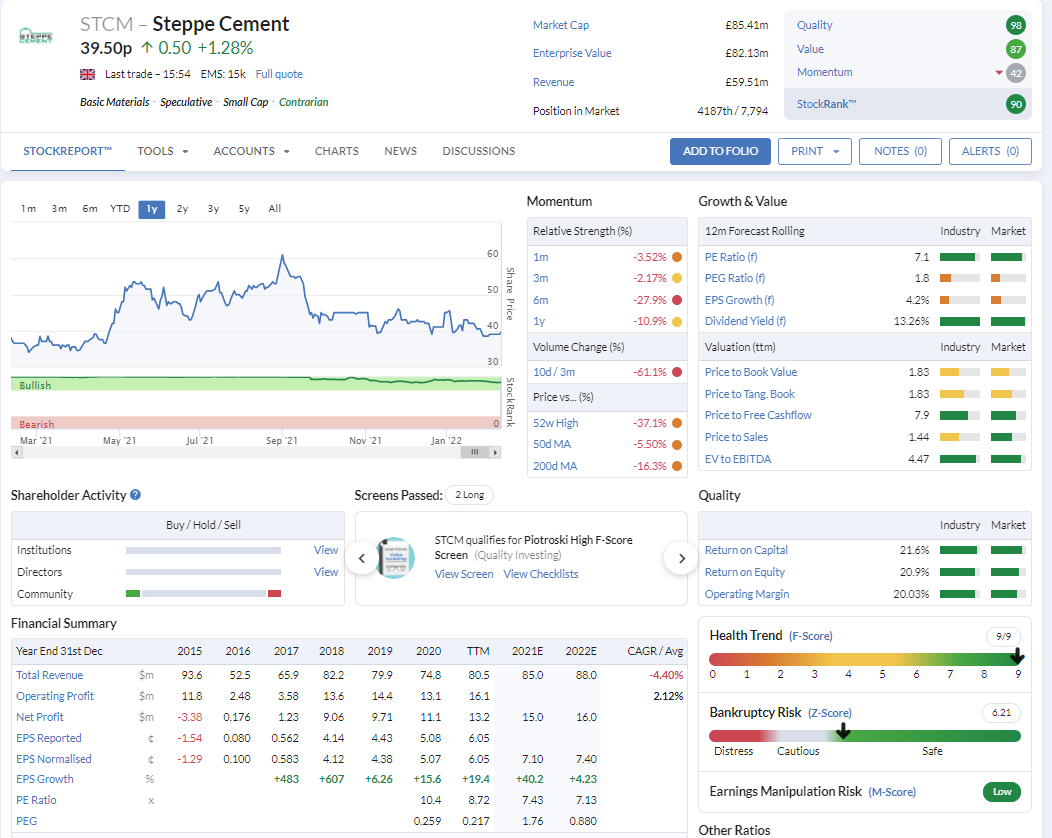
Task: Select the All chart range
Action: pos(274,209)
